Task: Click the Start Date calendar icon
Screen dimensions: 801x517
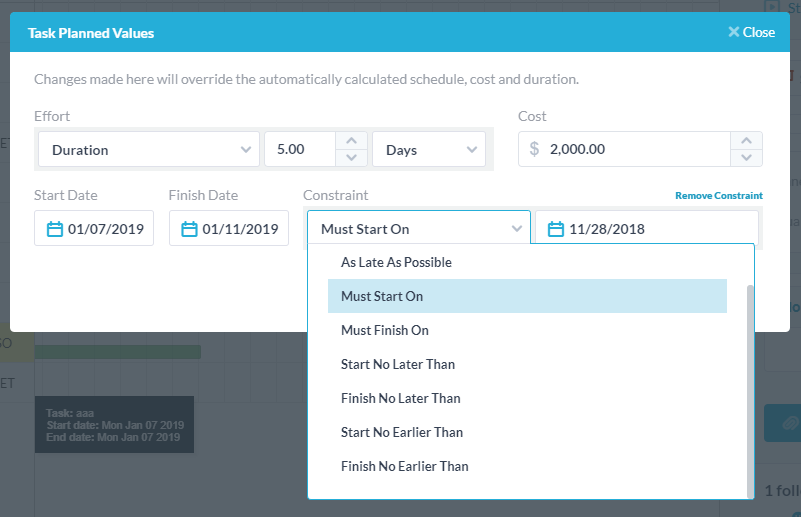Action: tap(55, 229)
